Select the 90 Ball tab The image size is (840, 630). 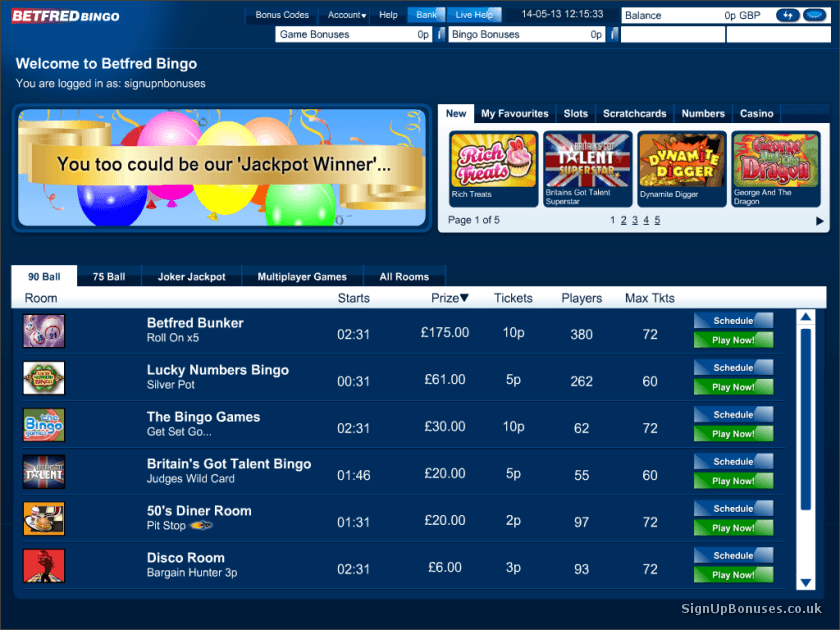(44, 276)
